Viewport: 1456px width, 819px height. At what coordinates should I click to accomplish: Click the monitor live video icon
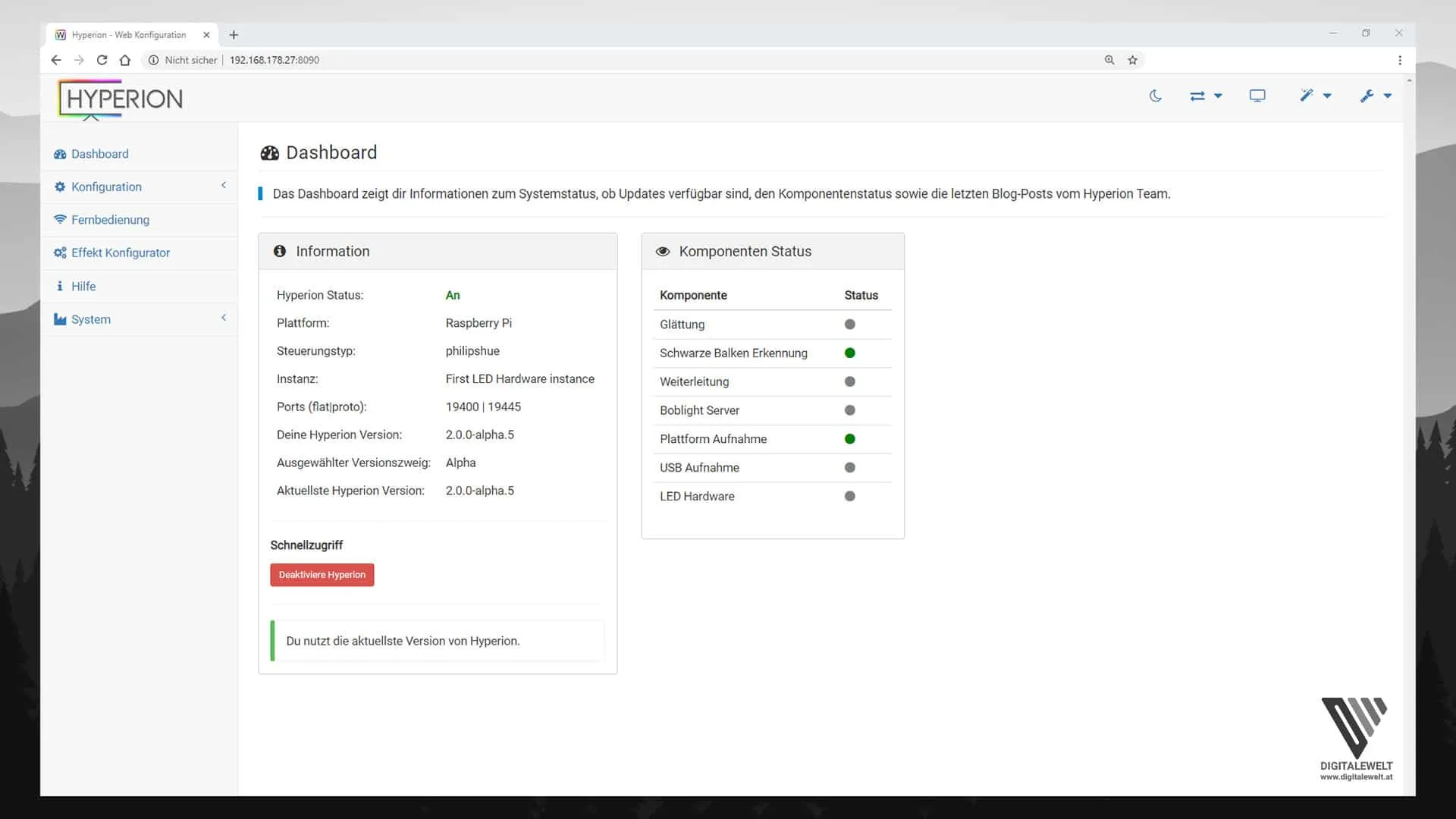point(1257,96)
